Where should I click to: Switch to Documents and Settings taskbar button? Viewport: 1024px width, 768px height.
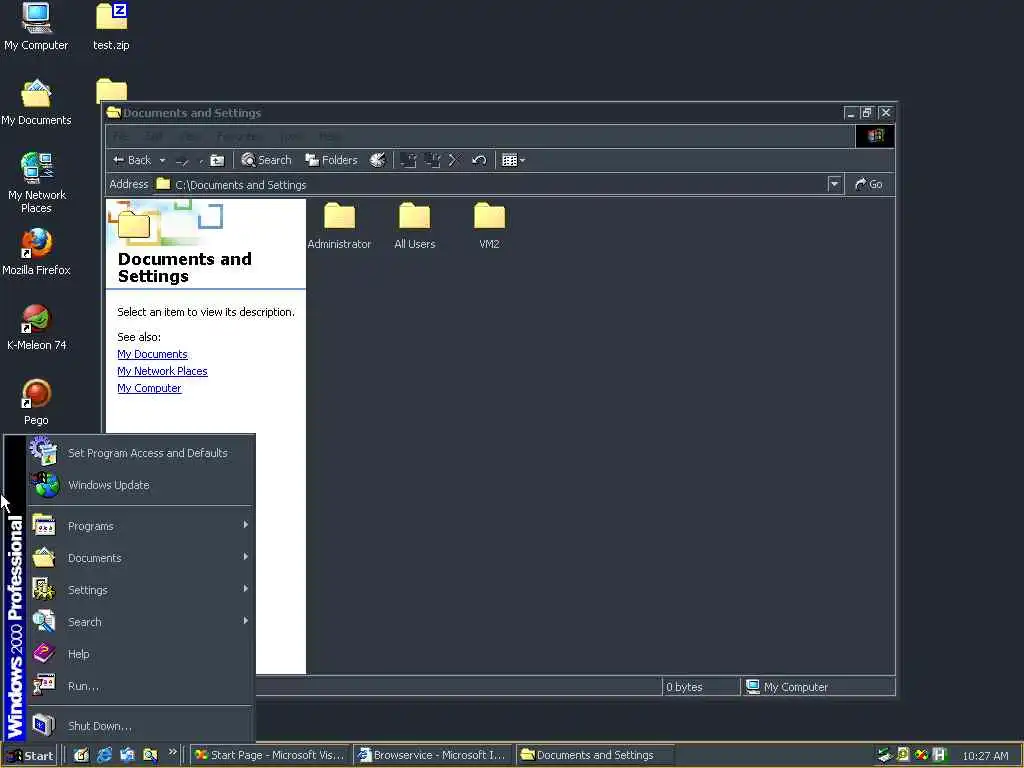point(595,755)
